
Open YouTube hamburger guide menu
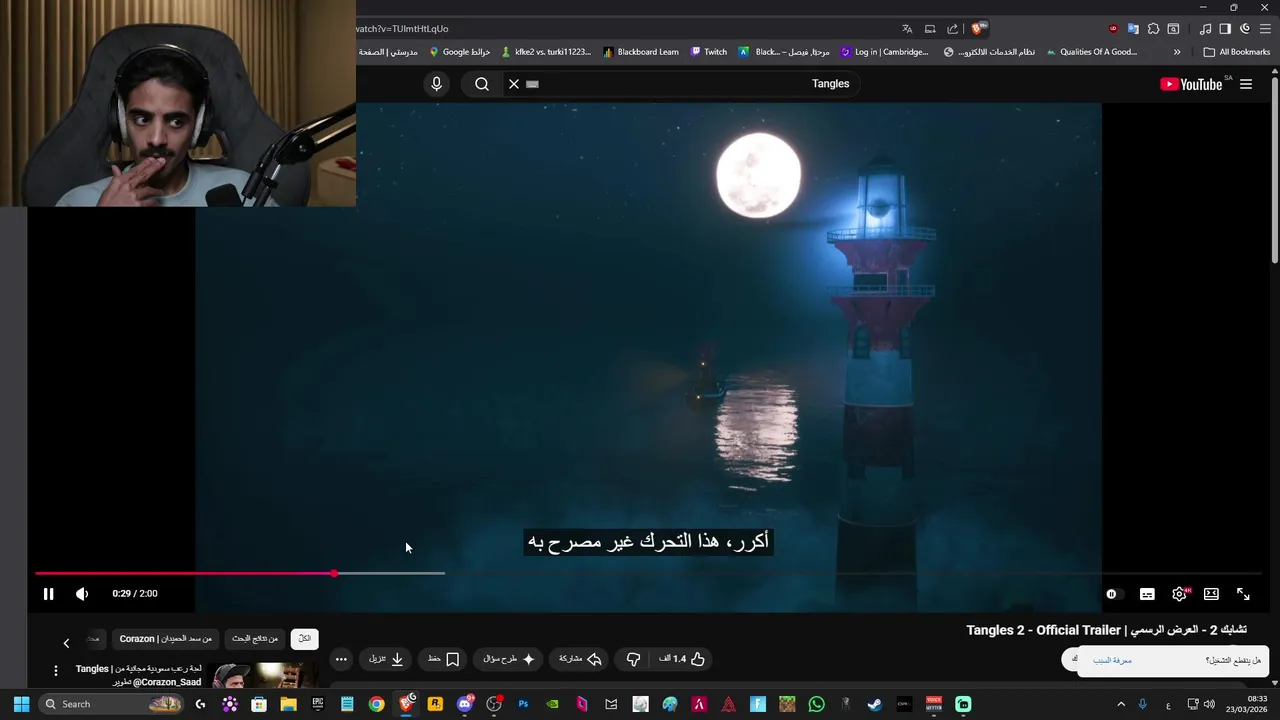(x=1246, y=84)
